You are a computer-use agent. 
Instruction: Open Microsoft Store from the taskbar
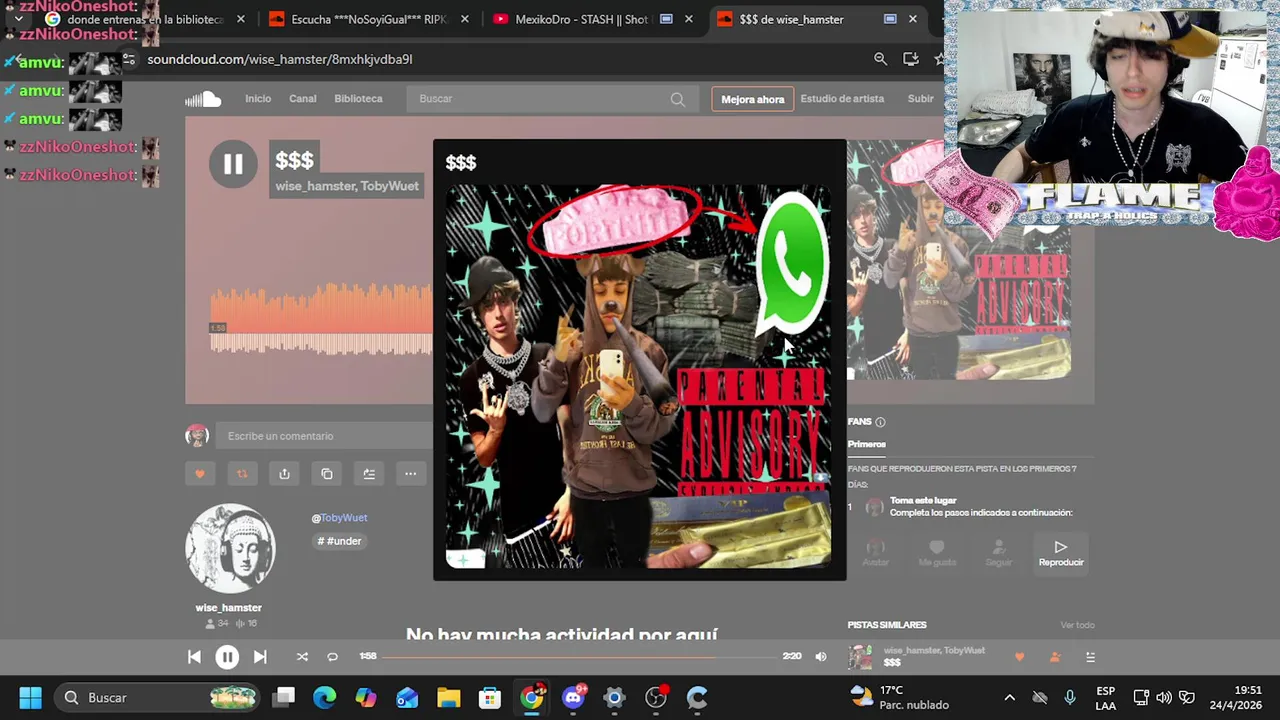click(x=489, y=697)
